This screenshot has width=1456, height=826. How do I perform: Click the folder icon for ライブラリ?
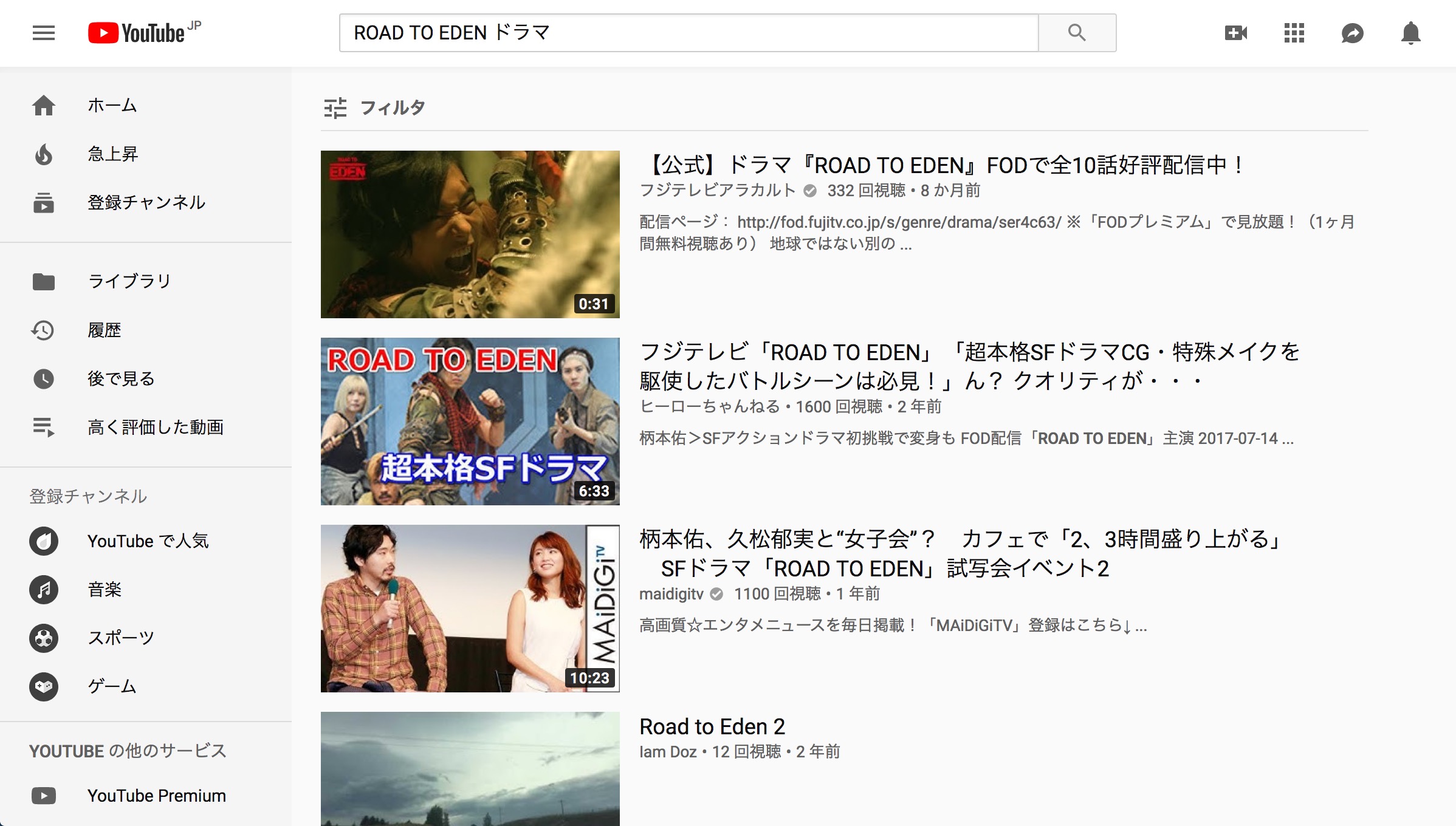click(44, 282)
